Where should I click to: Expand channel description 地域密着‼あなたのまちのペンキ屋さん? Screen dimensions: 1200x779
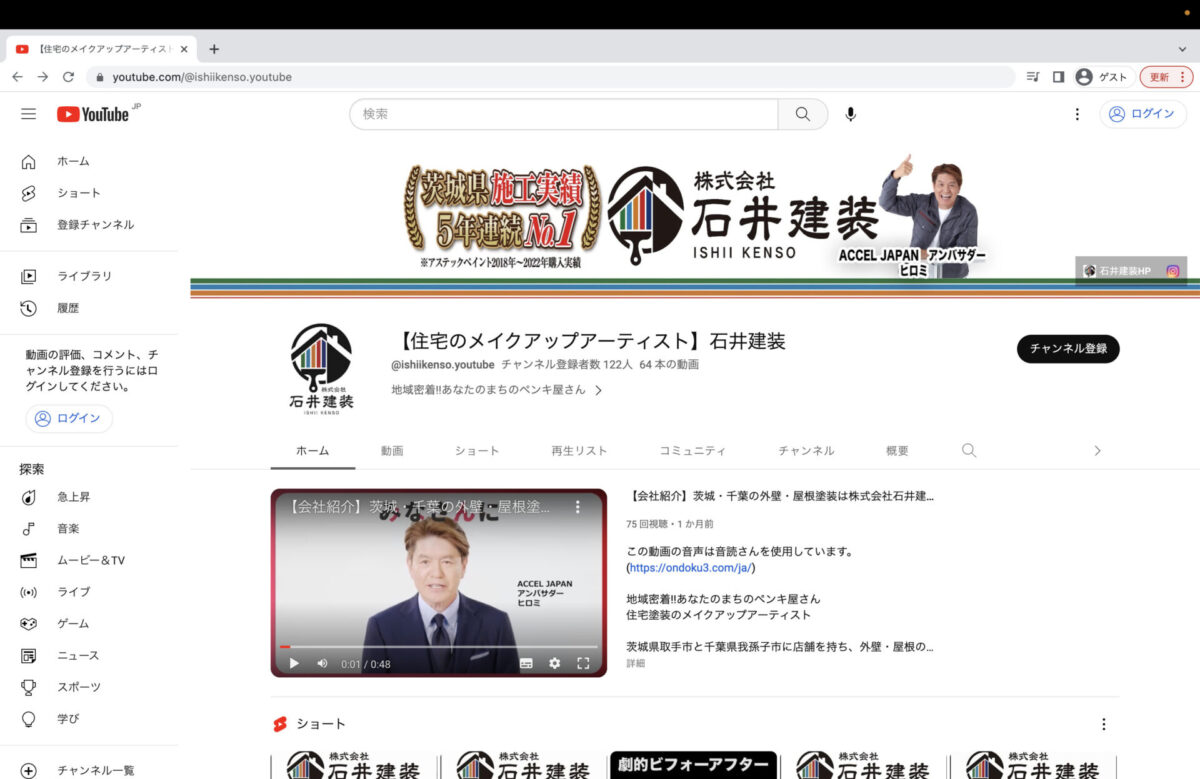497,391
